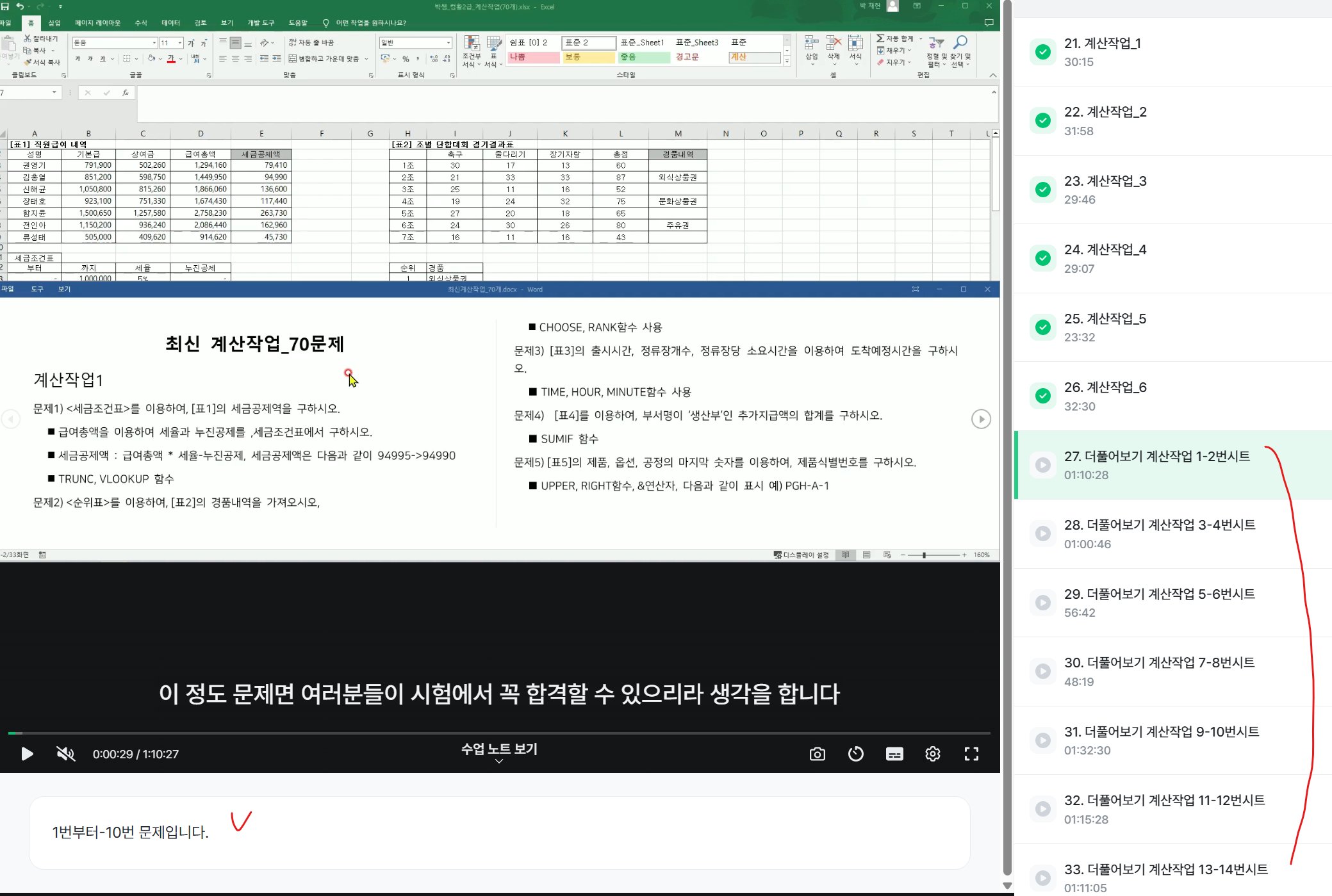Open the video settings gear

(x=932, y=754)
